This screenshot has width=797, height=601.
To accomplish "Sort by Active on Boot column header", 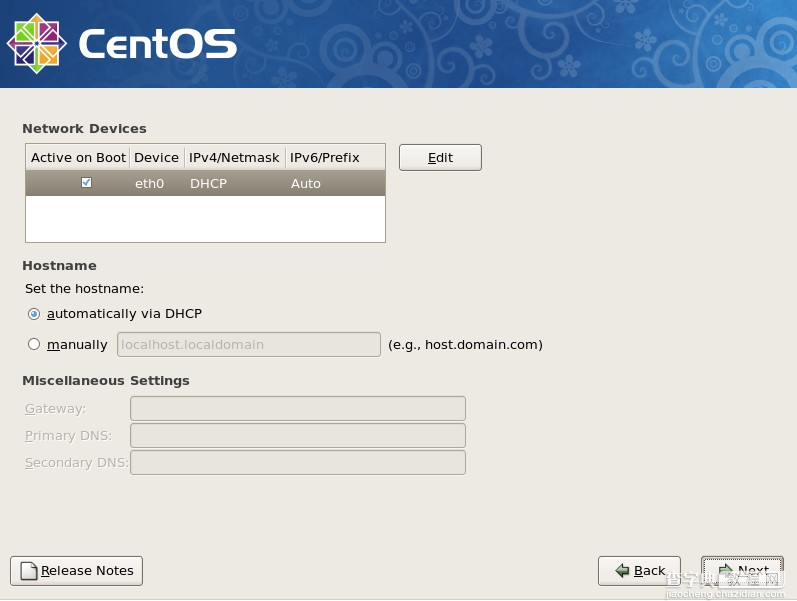I will (78, 158).
